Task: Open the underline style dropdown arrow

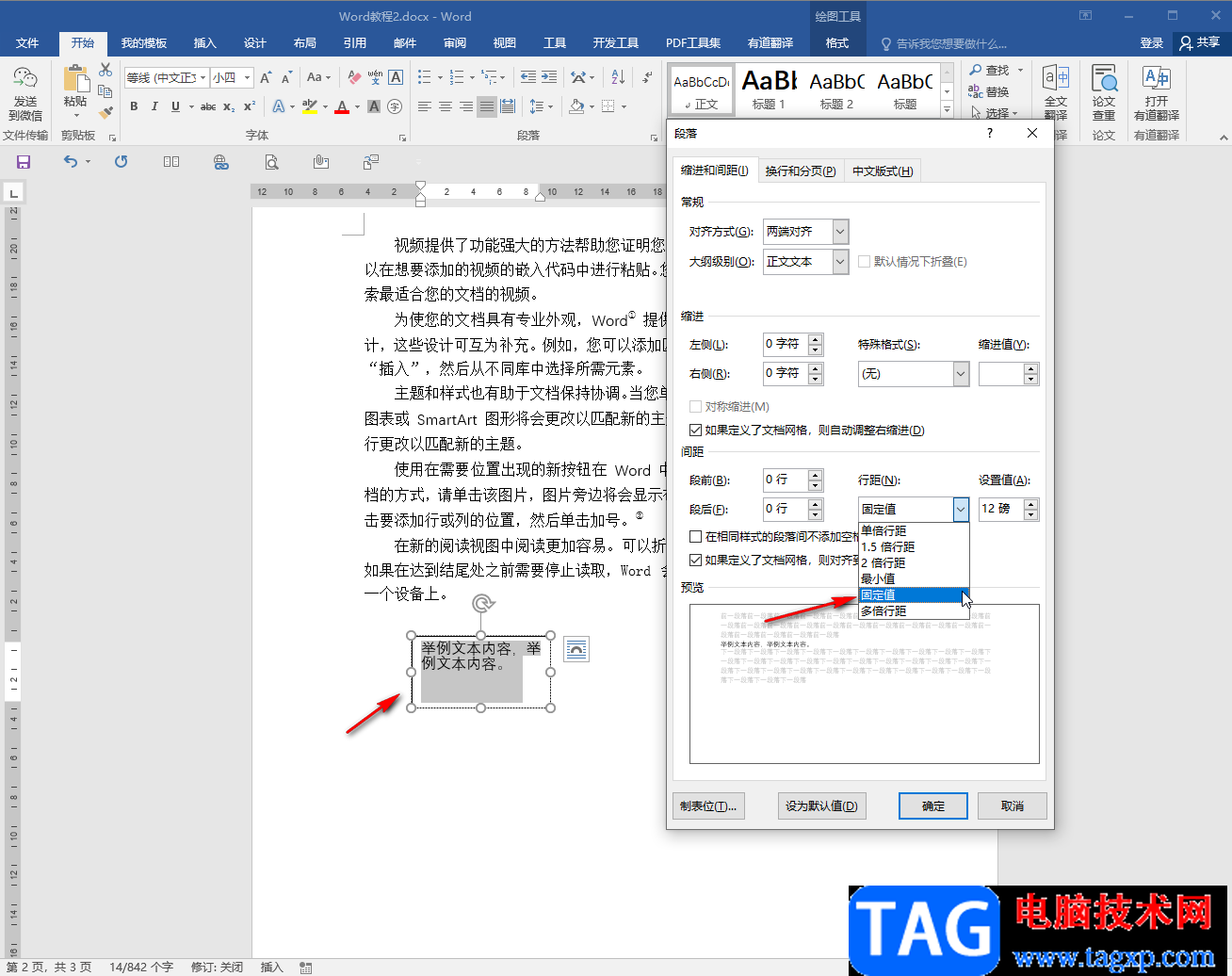Action: [190, 106]
